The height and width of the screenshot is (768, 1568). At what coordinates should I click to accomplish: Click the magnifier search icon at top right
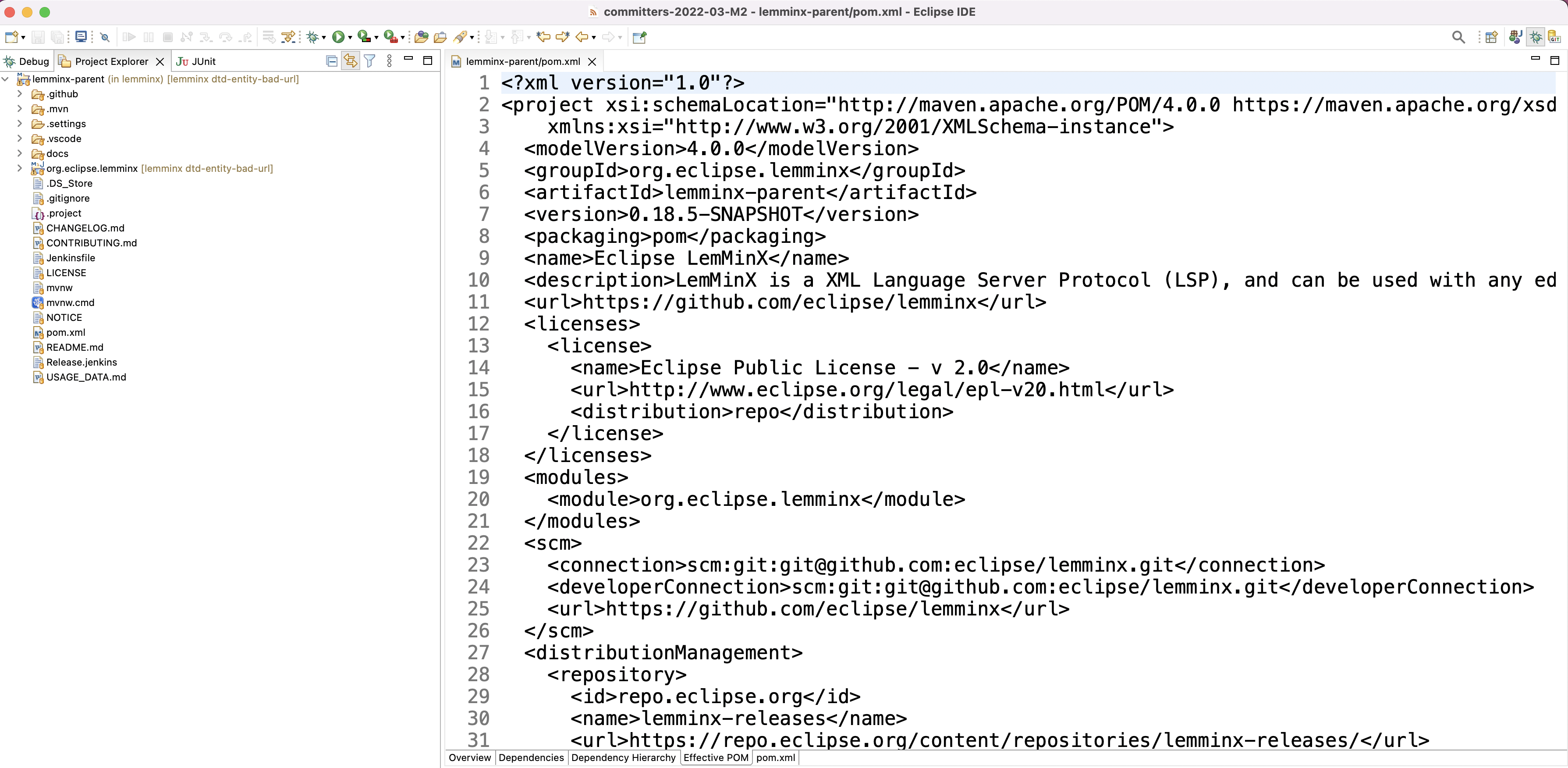coord(1458,37)
